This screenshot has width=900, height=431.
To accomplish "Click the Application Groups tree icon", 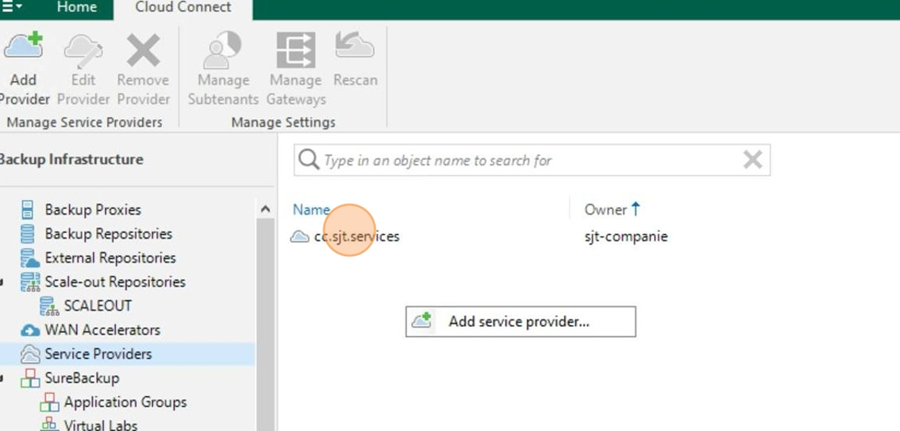I will [49, 402].
